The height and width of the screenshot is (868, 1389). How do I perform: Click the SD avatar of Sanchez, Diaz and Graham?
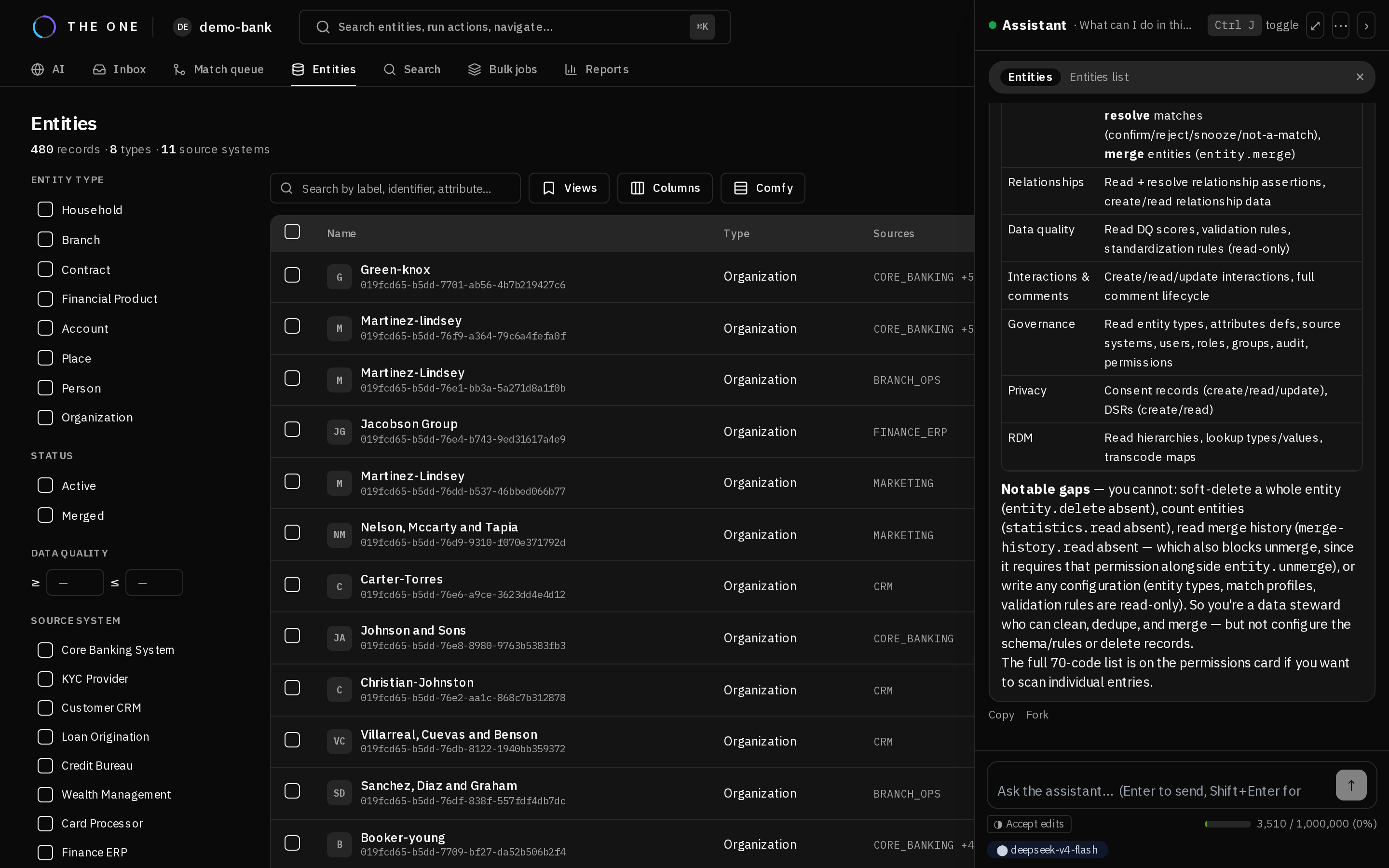tap(339, 793)
